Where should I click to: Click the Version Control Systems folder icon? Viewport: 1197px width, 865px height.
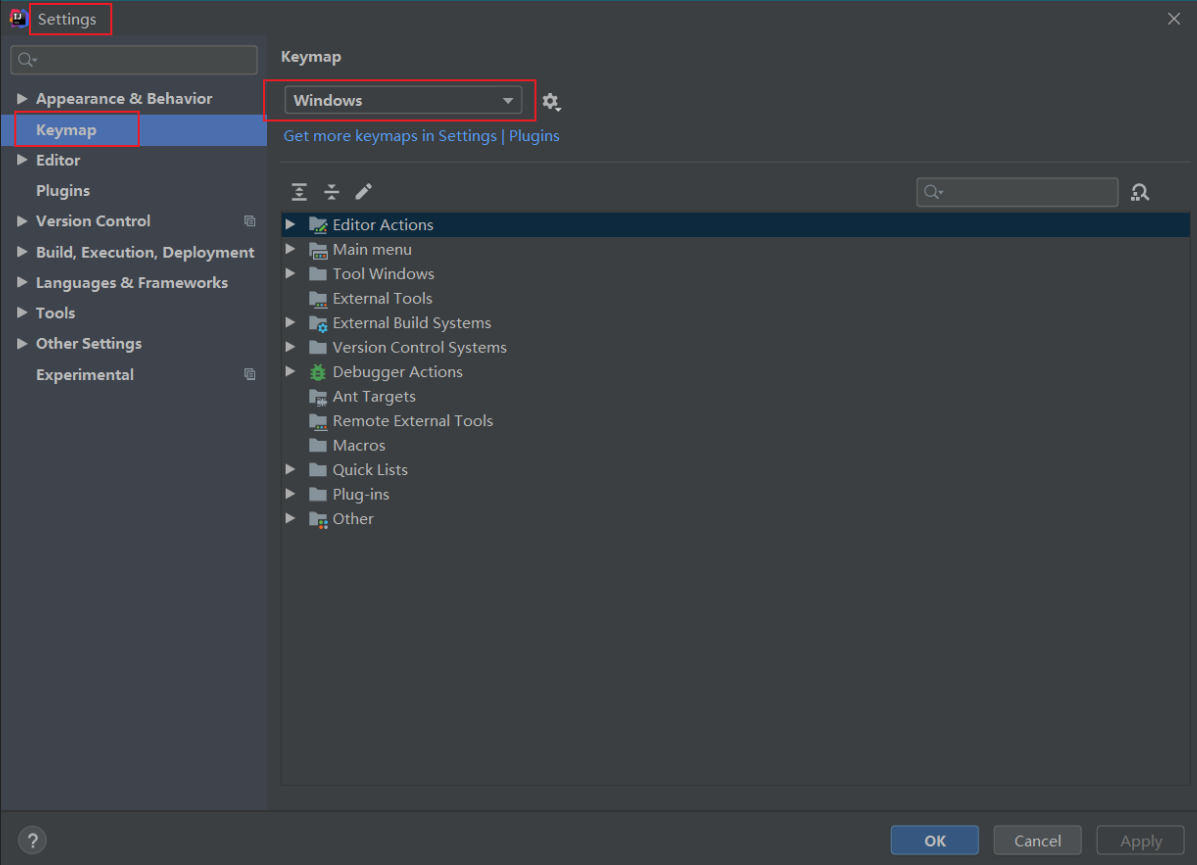[x=318, y=347]
